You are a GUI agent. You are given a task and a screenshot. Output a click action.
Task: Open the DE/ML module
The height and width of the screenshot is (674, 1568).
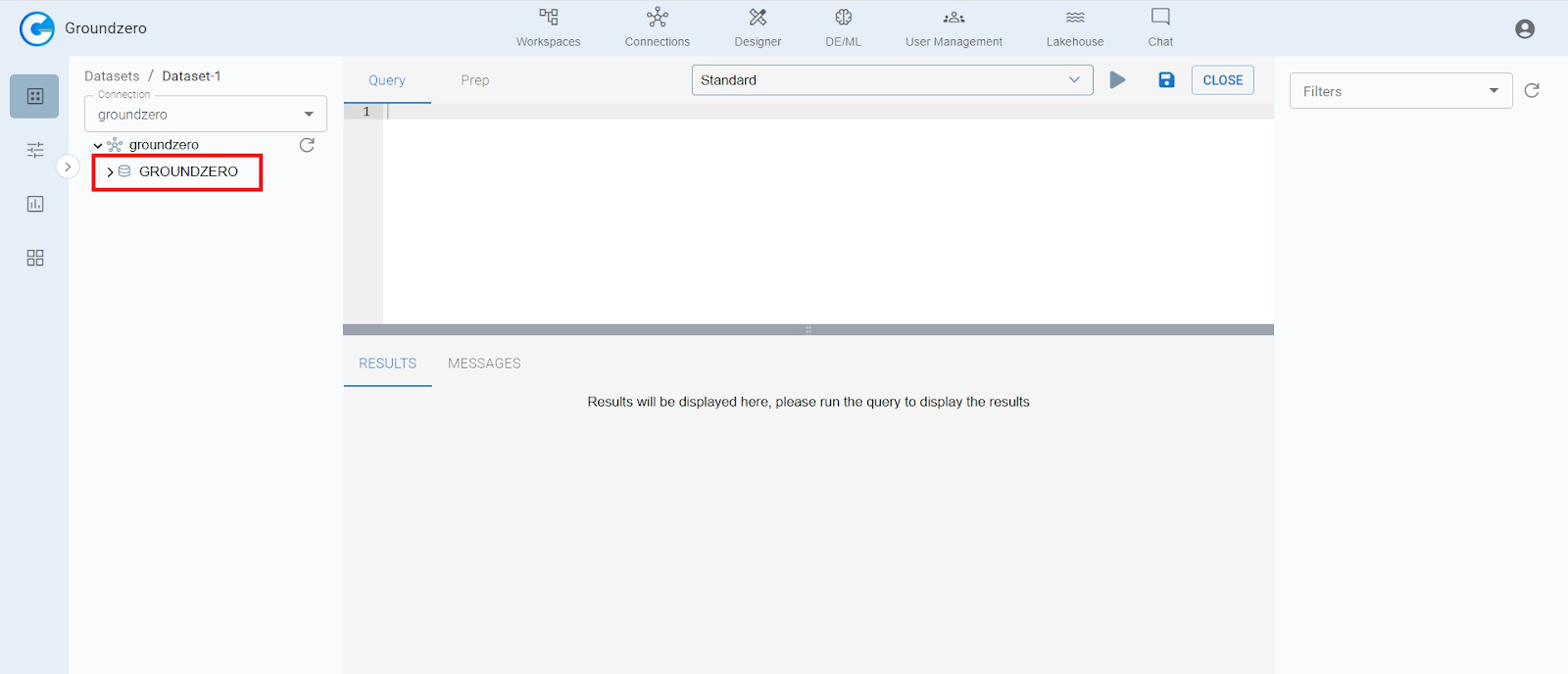(843, 27)
